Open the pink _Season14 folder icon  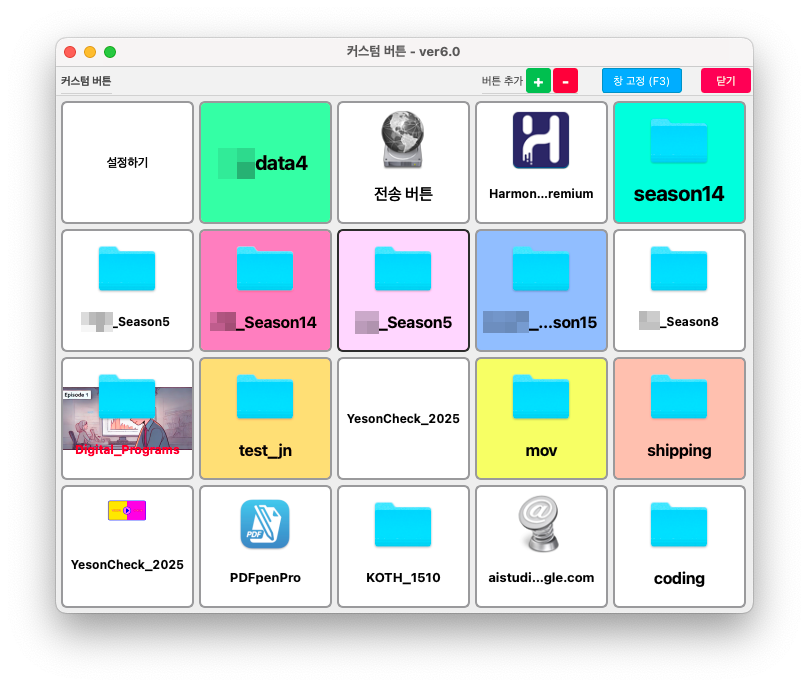265,269
